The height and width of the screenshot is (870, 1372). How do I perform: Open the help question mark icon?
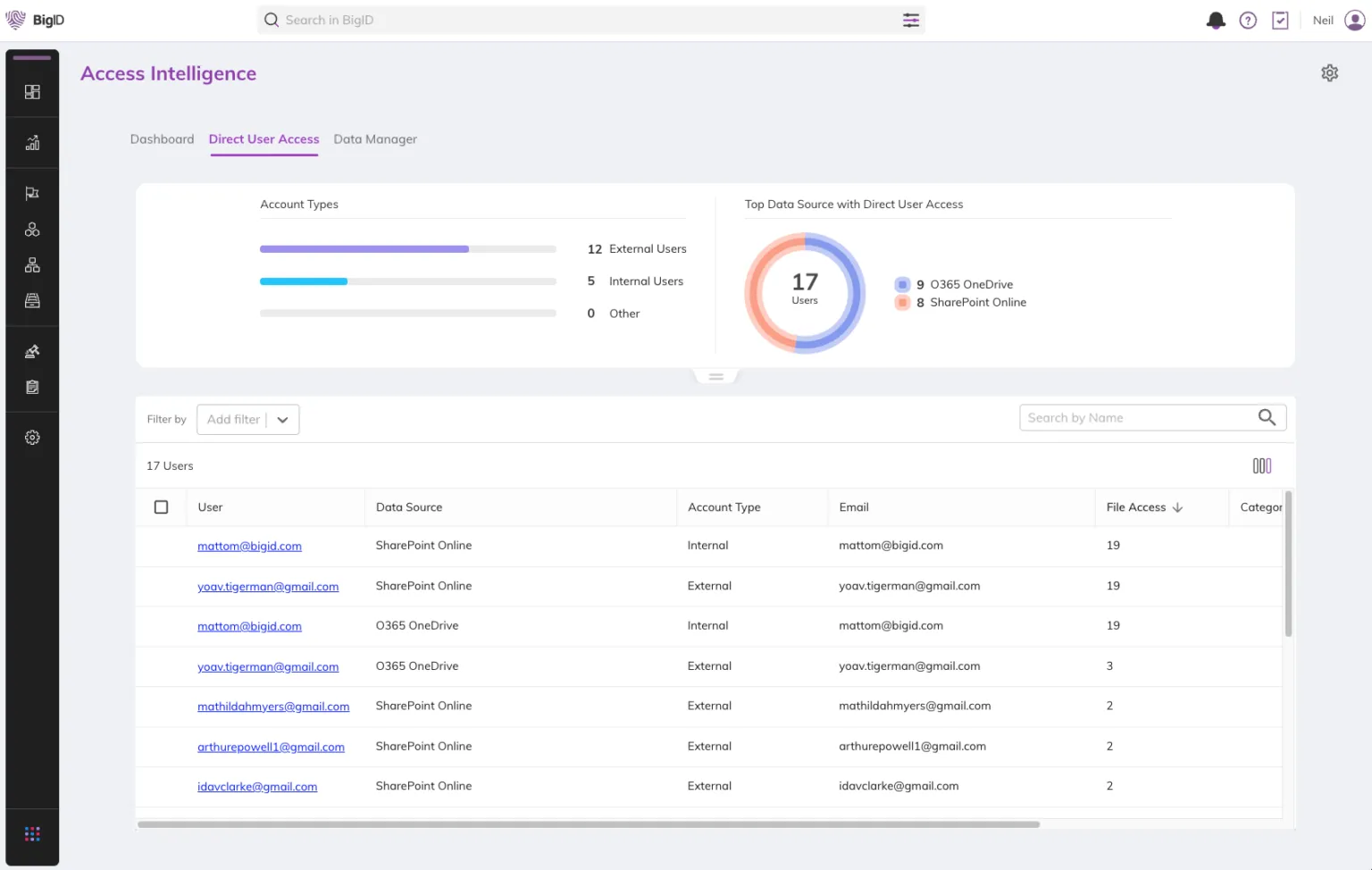click(x=1248, y=20)
